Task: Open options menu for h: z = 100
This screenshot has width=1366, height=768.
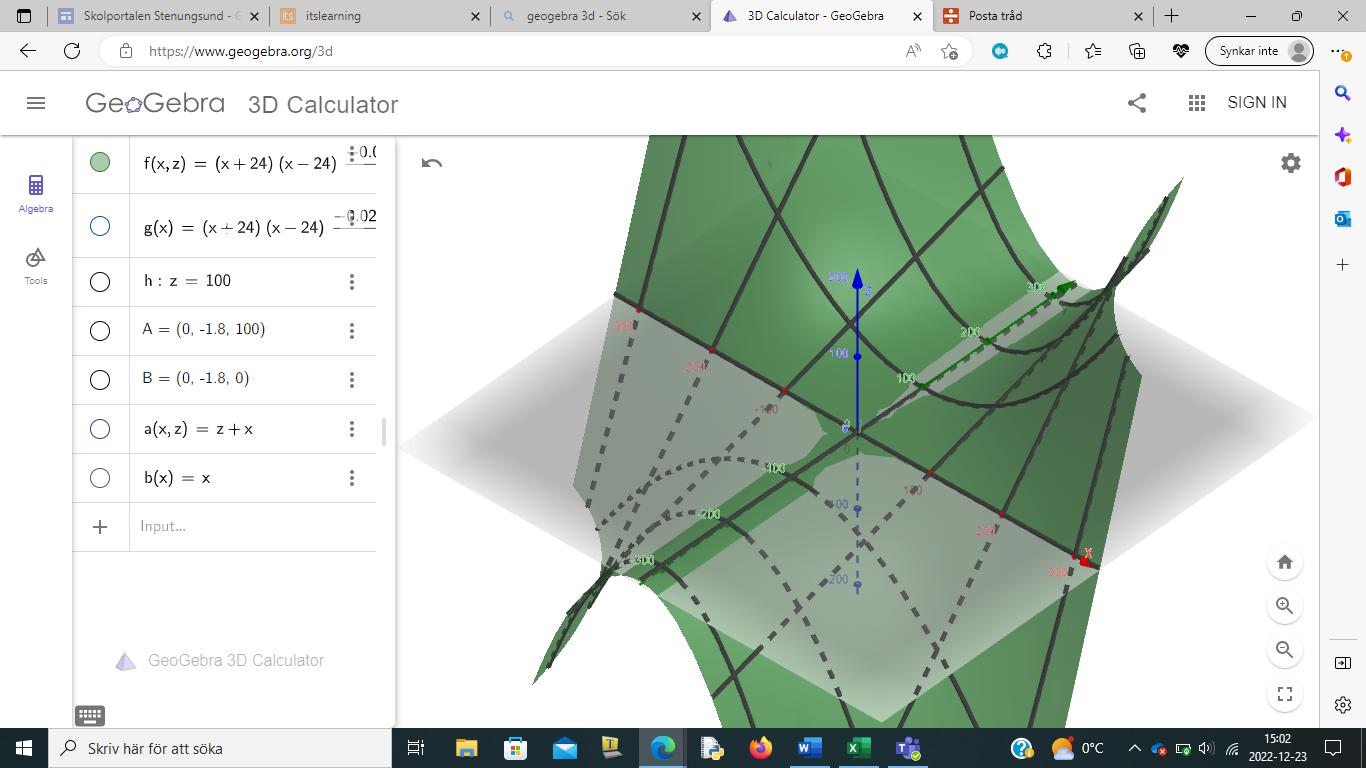Action: (352, 282)
